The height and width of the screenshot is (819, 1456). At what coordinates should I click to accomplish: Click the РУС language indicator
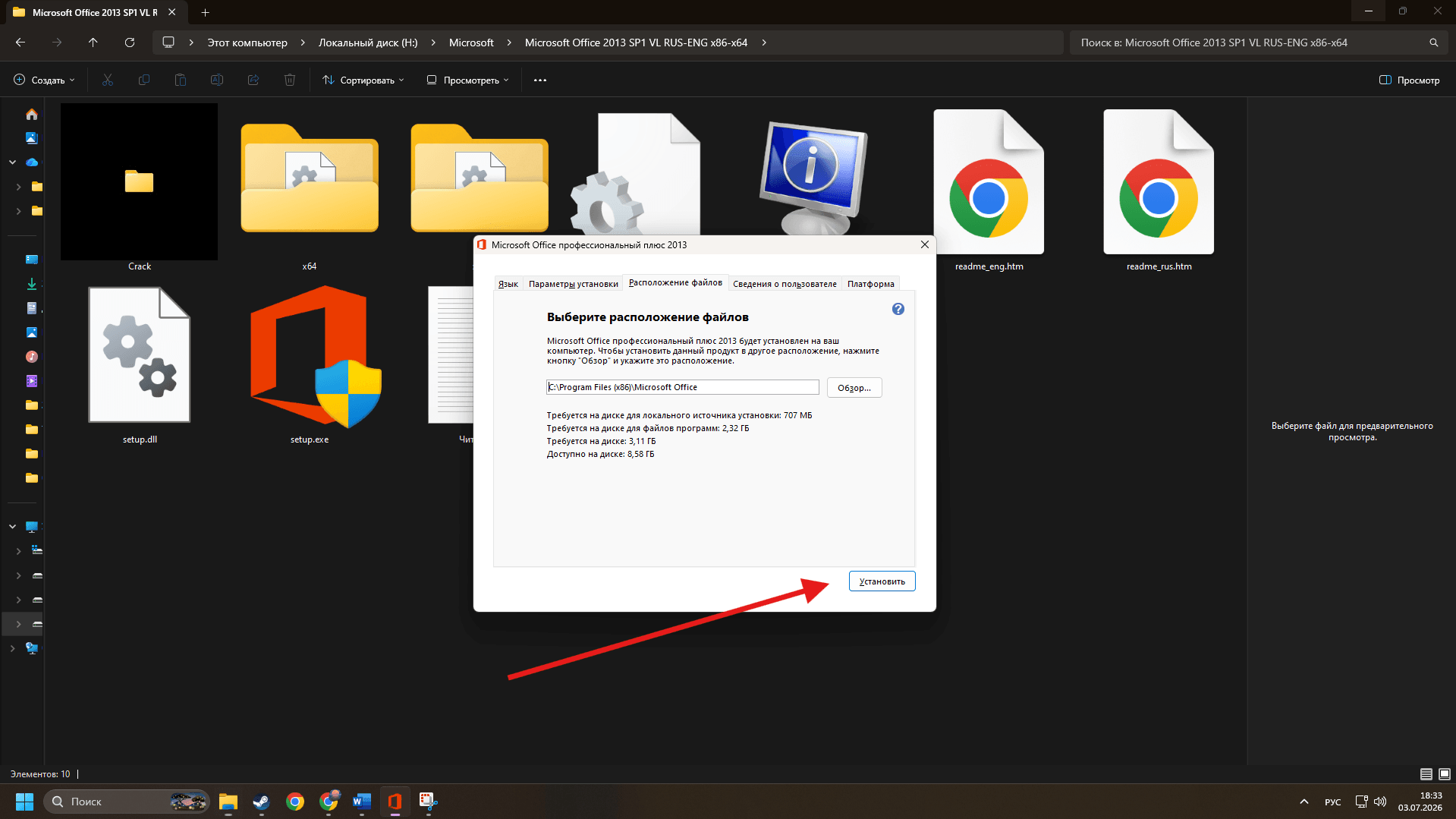(x=1332, y=802)
